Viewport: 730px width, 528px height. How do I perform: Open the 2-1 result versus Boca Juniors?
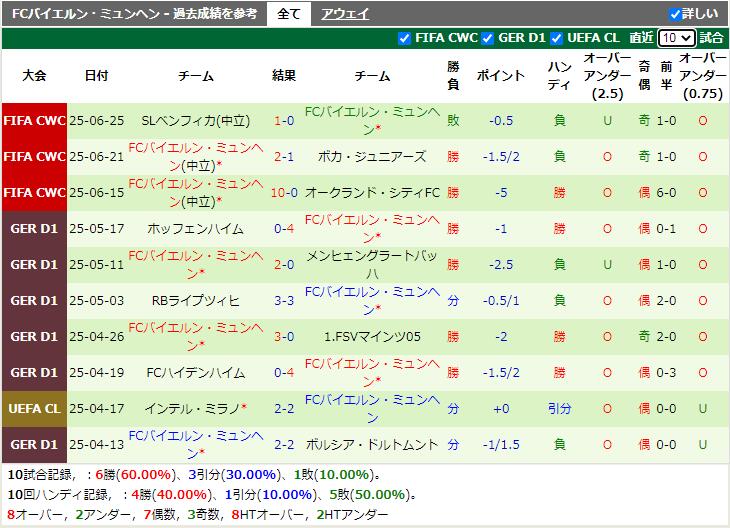pos(284,156)
